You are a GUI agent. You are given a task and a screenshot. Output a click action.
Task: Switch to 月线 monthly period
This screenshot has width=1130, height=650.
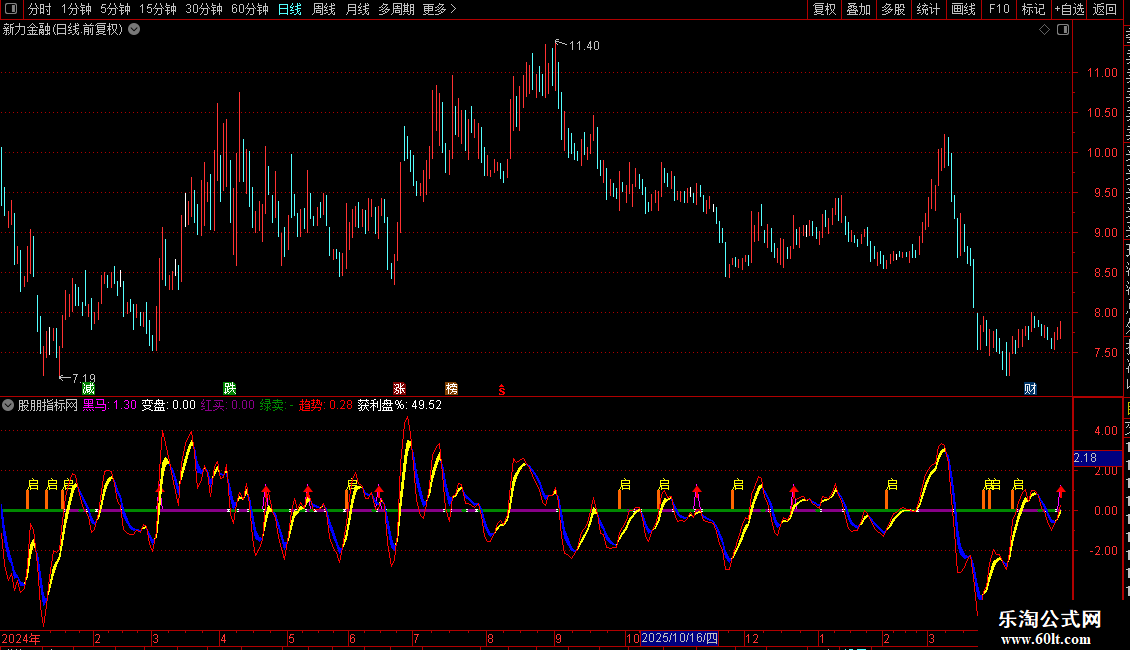[357, 9]
